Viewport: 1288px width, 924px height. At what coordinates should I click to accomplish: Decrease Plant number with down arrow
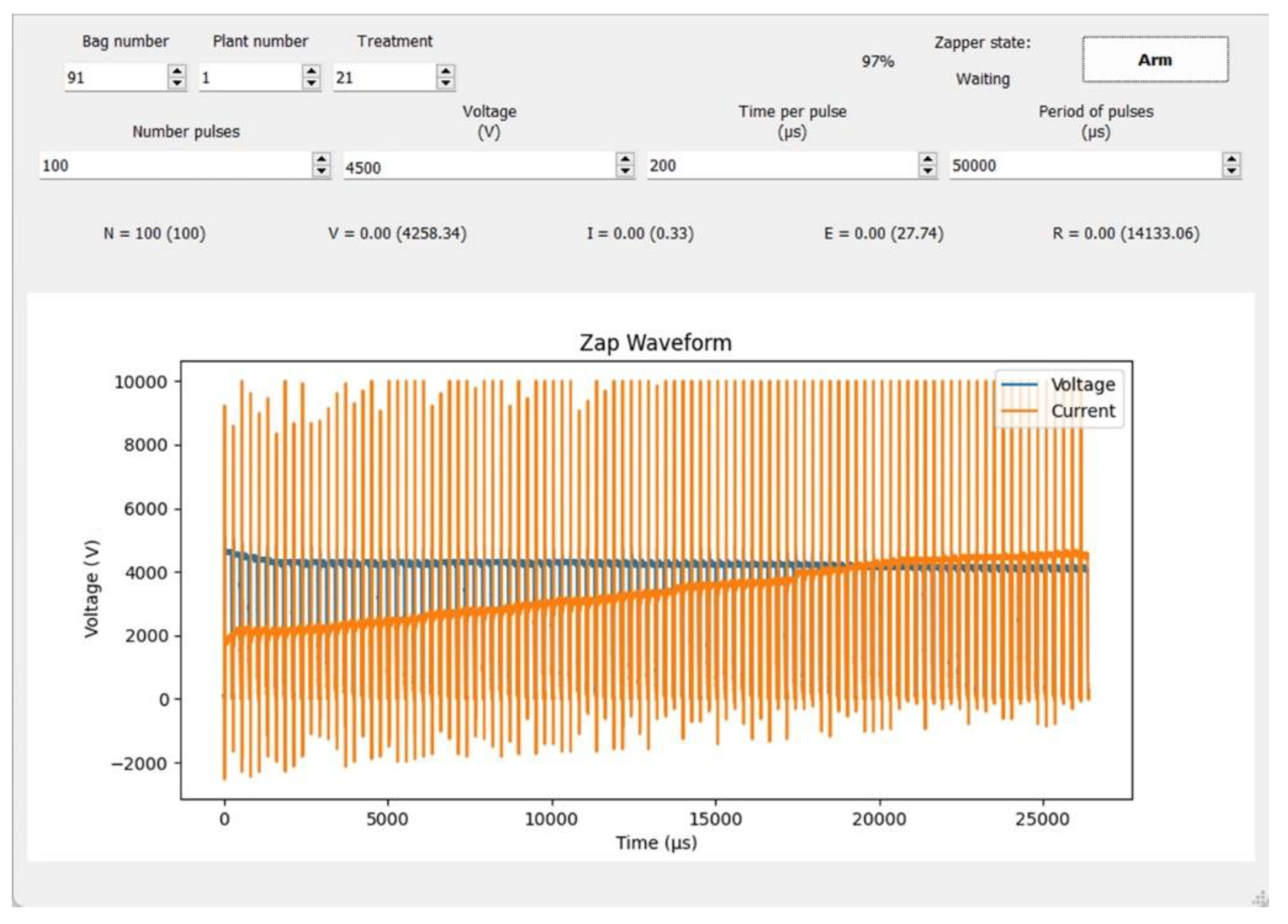pyautogui.click(x=311, y=83)
